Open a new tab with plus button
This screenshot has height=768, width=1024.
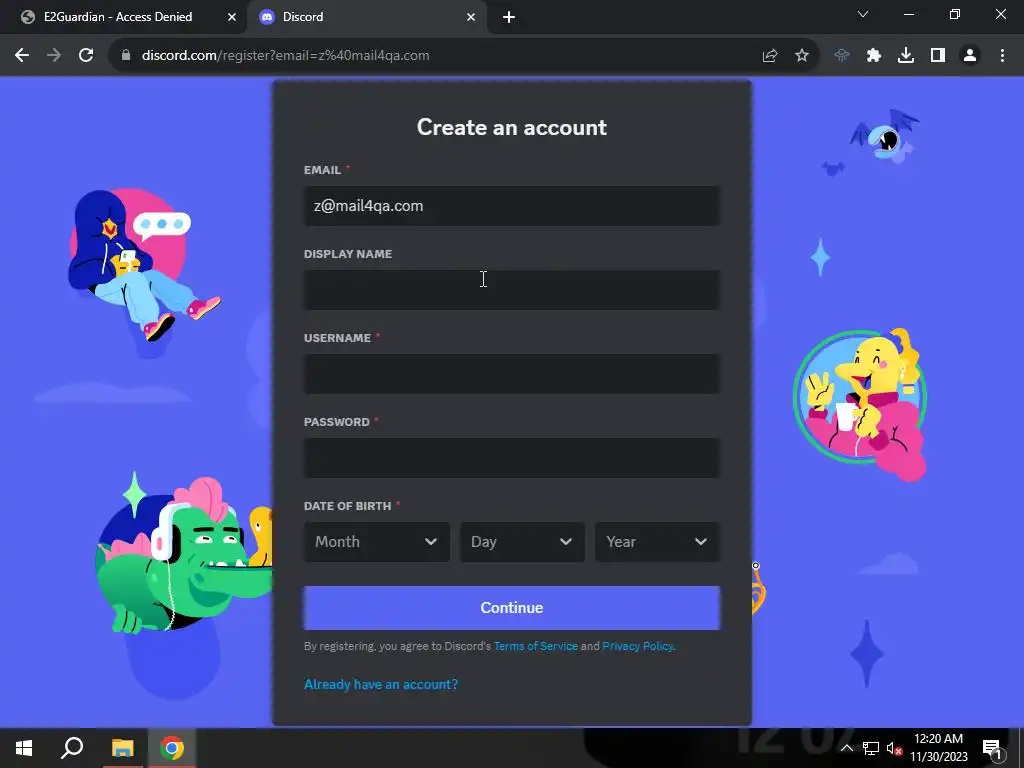point(509,17)
